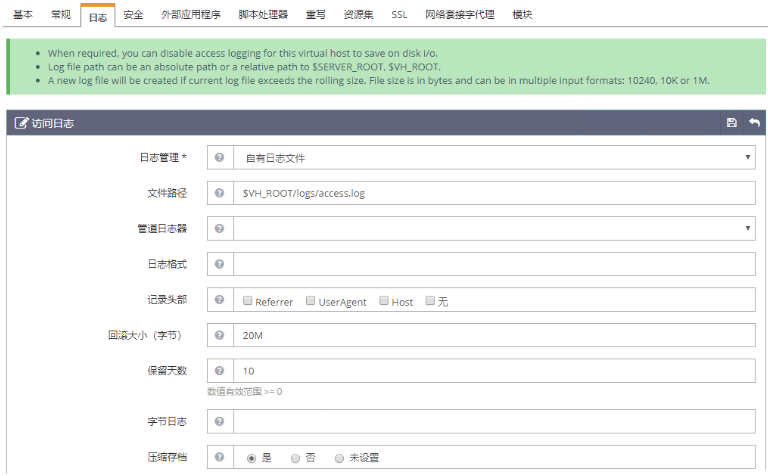Image resolution: width=768 pixels, height=476 pixels.
Task: Click the 日志格式 input field
Action: tap(494, 264)
